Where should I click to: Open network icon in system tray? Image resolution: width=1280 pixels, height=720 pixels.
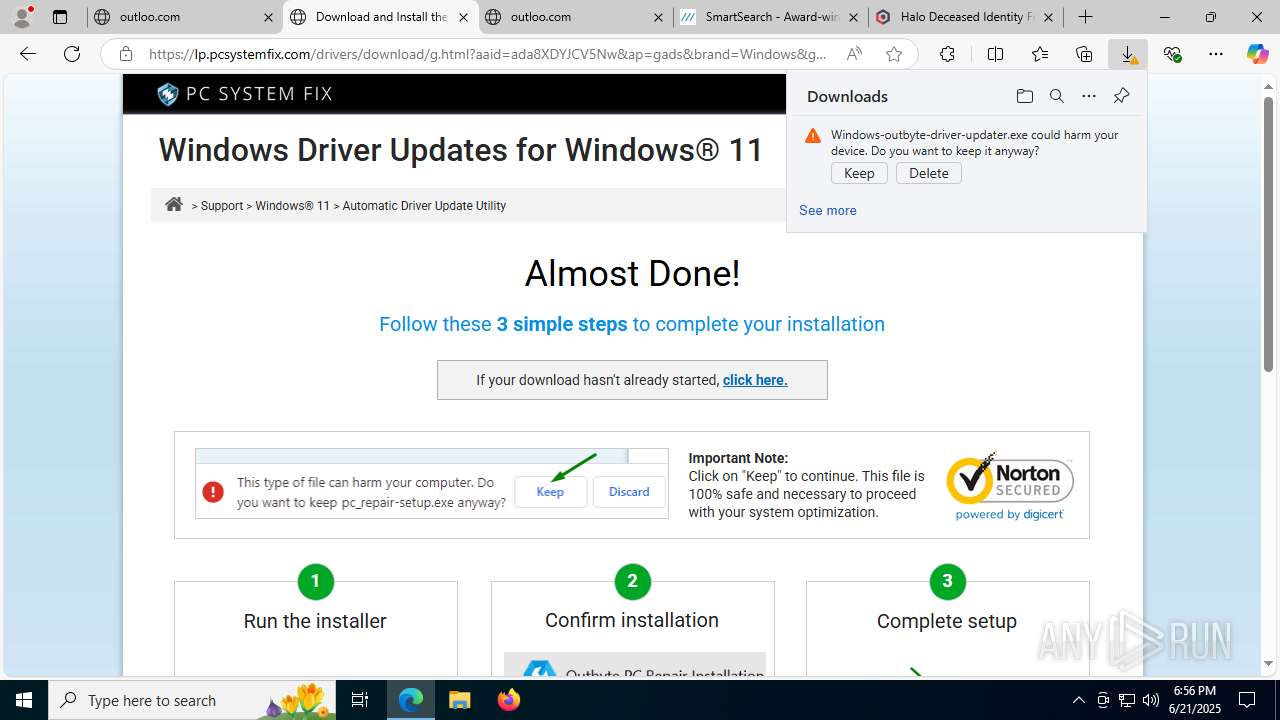(1127, 700)
